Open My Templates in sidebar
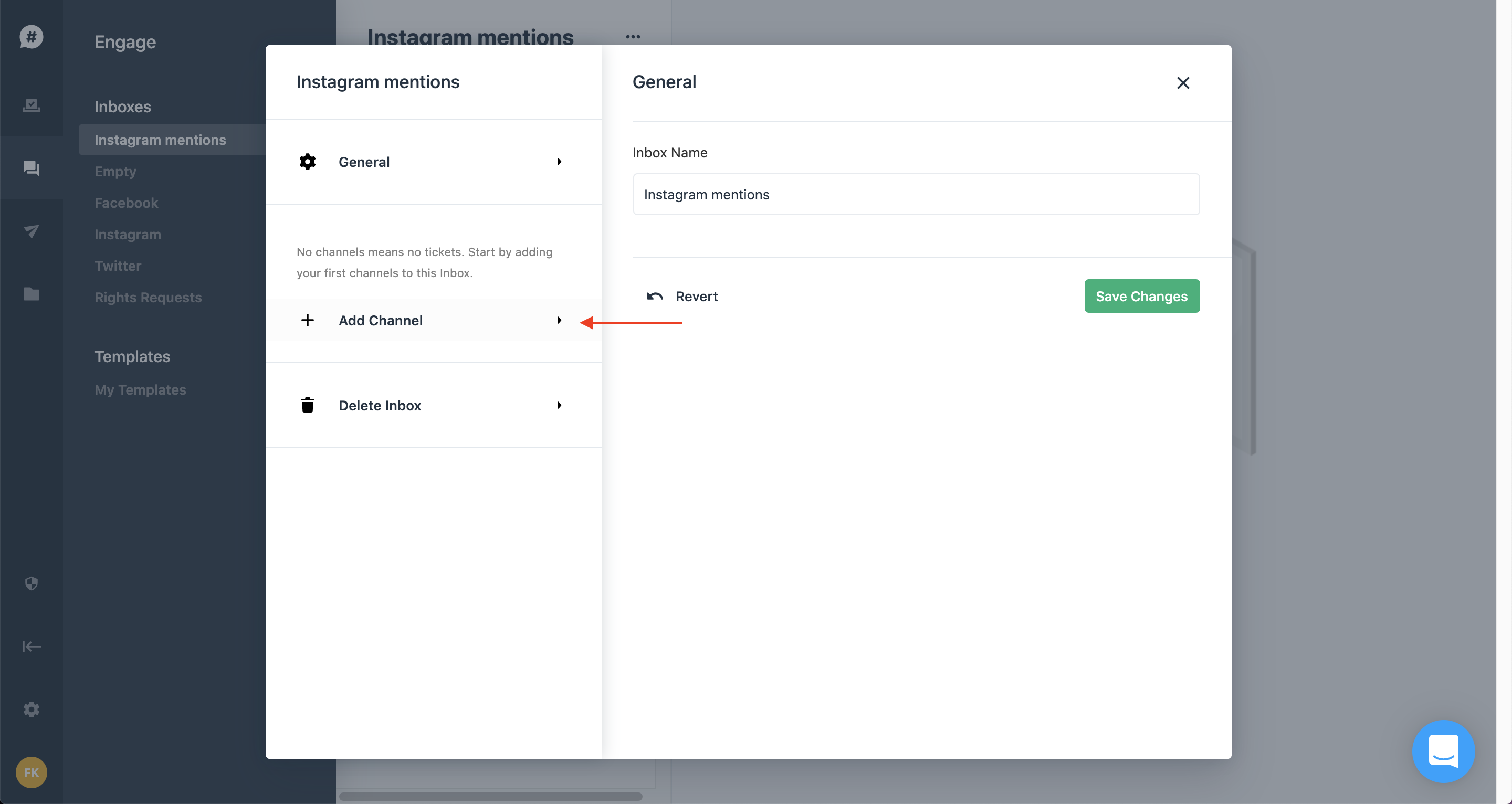1512x804 pixels. pos(140,390)
